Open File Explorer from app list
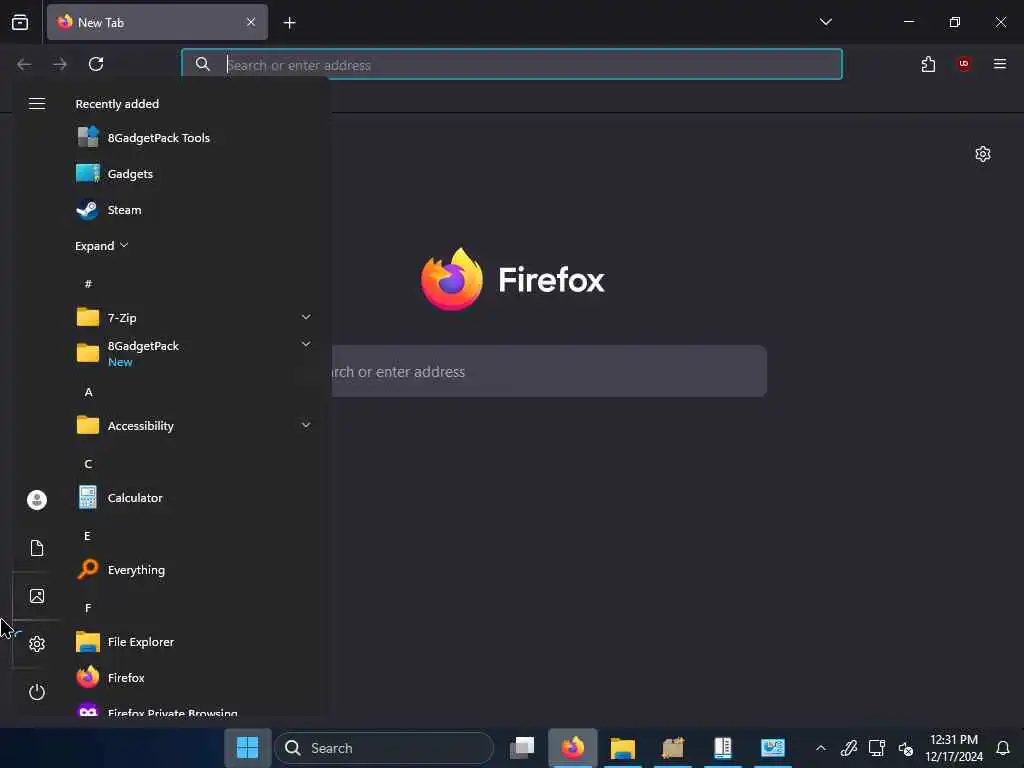1024x768 pixels. click(x=194, y=642)
